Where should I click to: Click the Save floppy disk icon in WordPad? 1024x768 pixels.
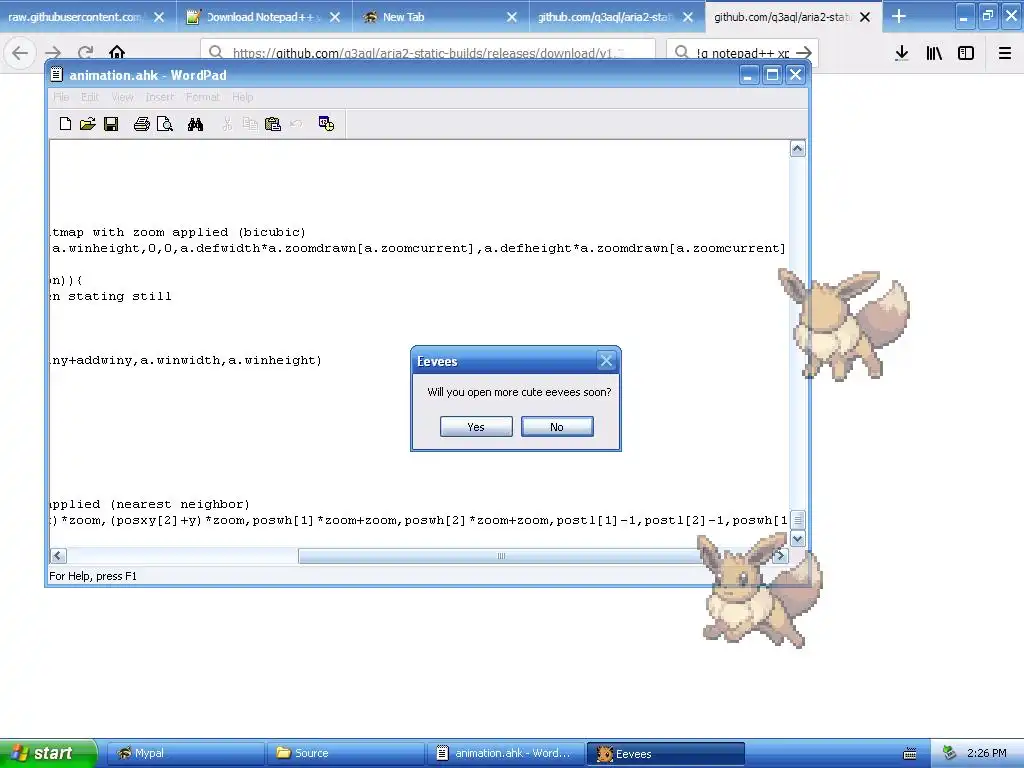point(111,124)
